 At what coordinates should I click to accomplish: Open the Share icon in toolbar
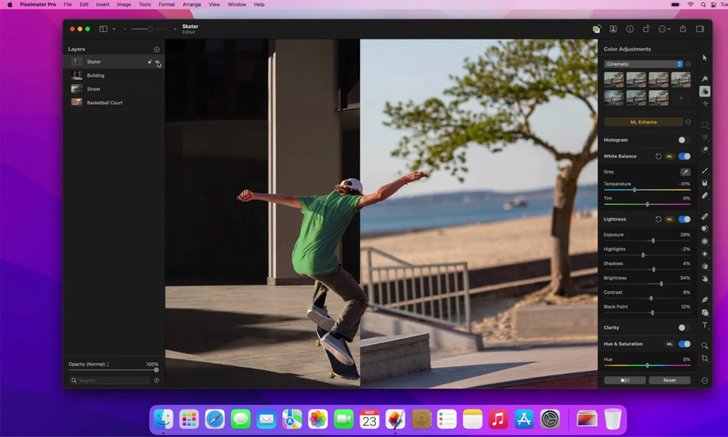pos(682,29)
